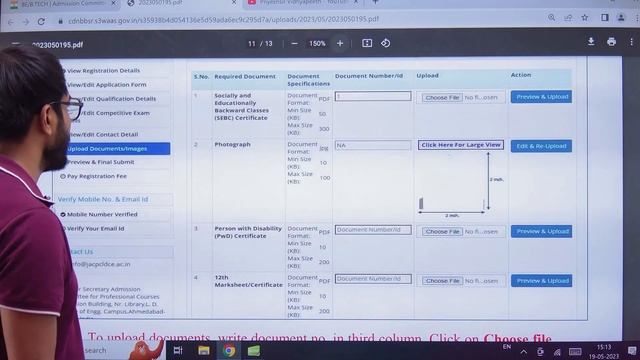The height and width of the screenshot is (360, 640).
Task: Share this page icon in address bar
Action: click(568, 18)
